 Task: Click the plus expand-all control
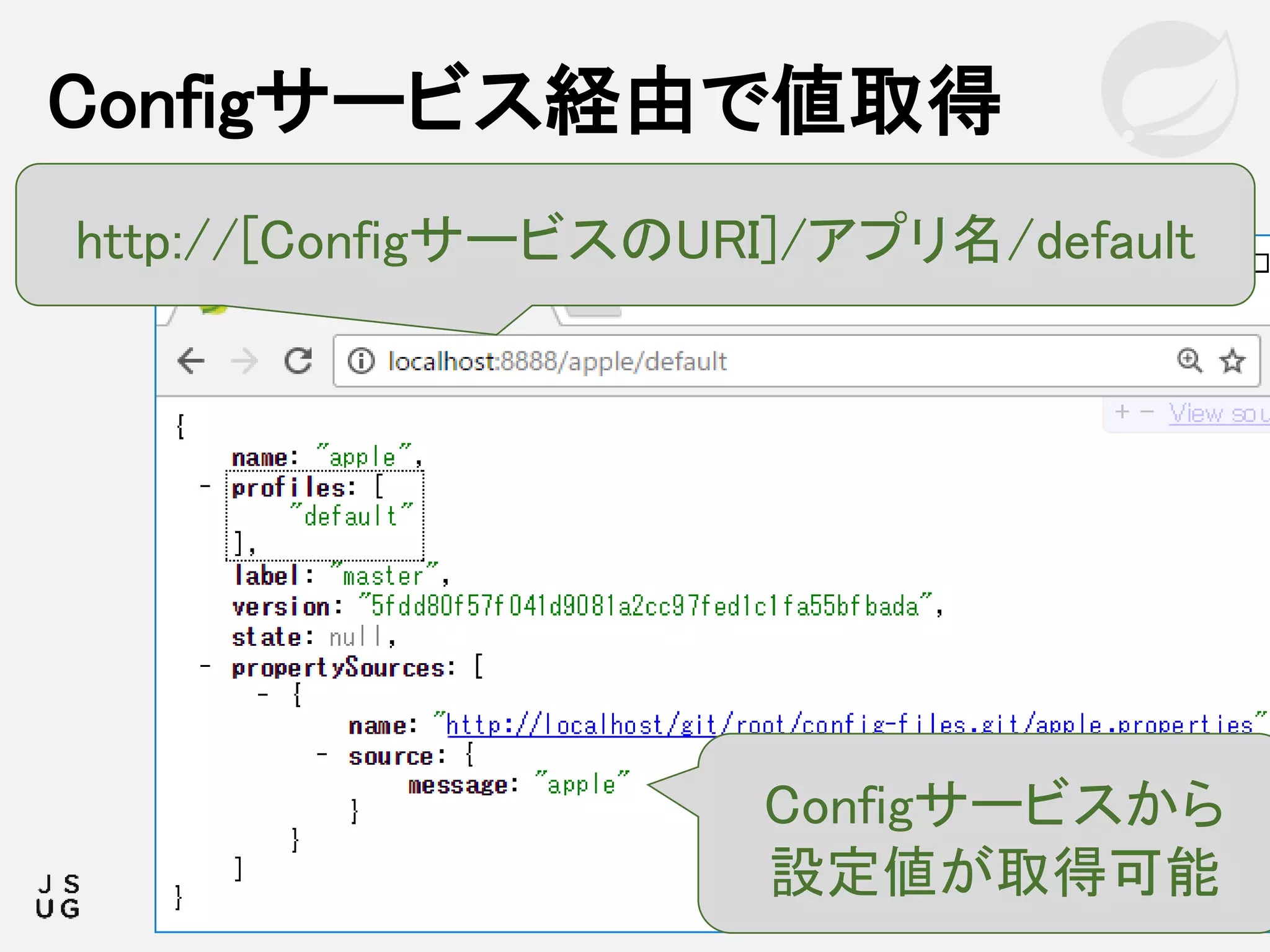click(x=1122, y=412)
